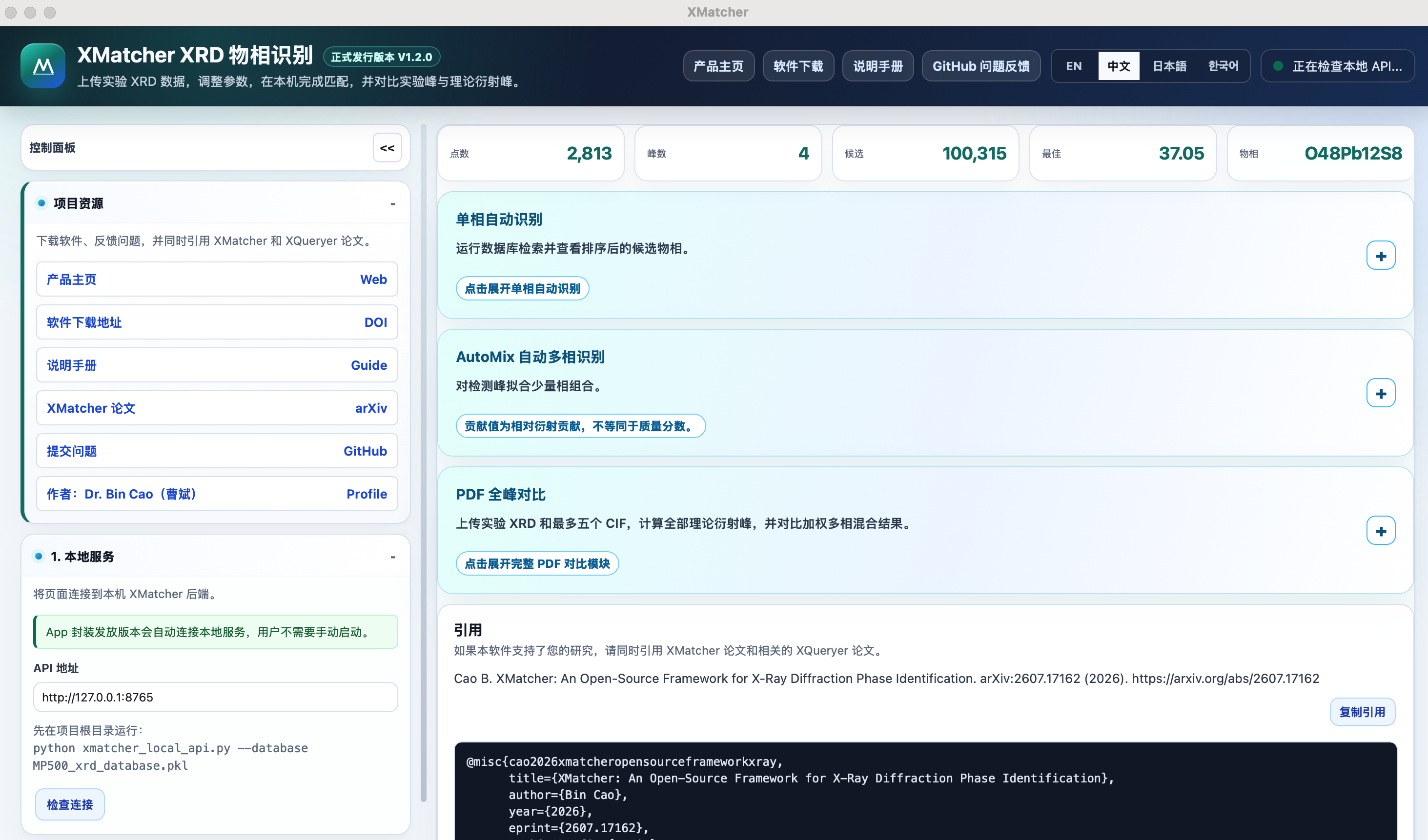Click the XMatcher logo icon
The width and height of the screenshot is (1428, 840).
tap(42, 66)
